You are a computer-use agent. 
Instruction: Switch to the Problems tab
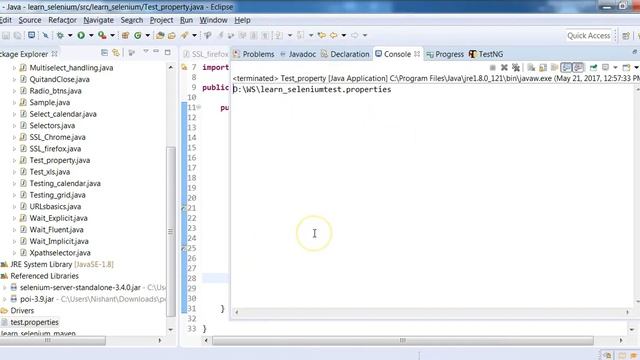pos(253,54)
